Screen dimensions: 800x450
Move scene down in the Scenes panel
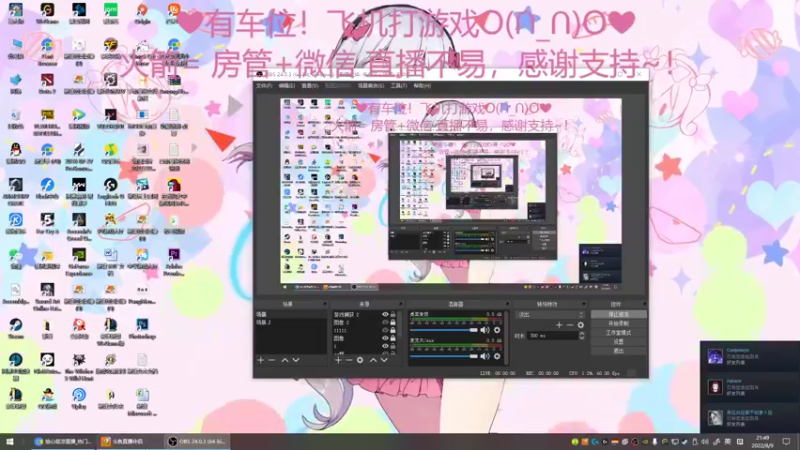point(295,360)
